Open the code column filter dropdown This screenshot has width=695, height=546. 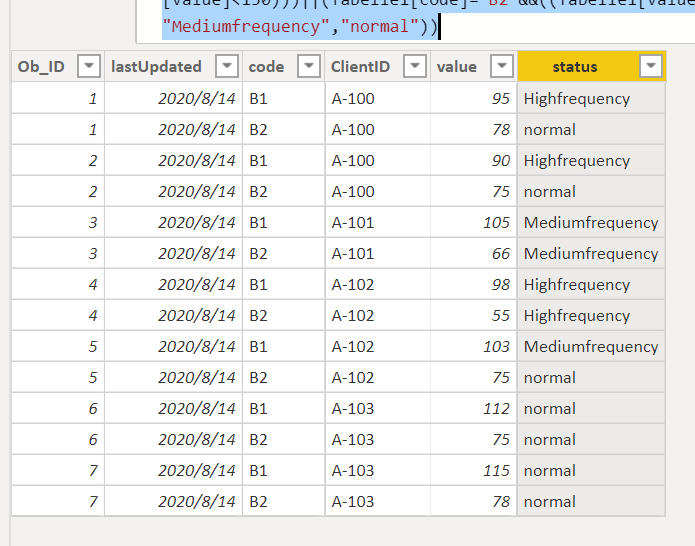coord(309,66)
